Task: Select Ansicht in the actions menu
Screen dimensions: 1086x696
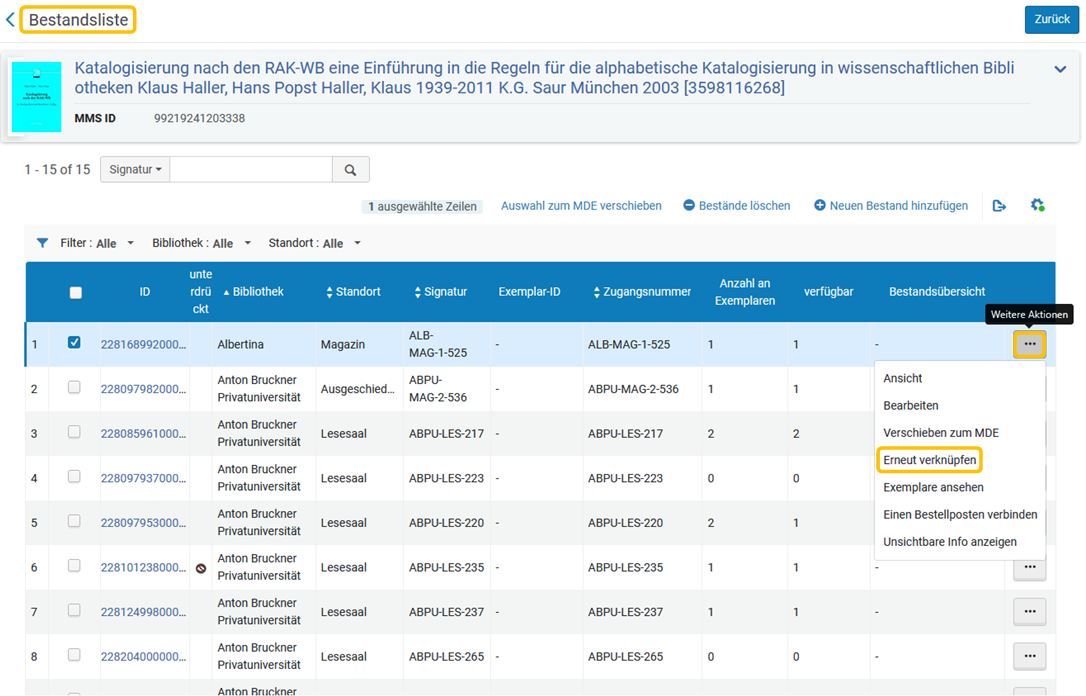Action: coord(902,378)
